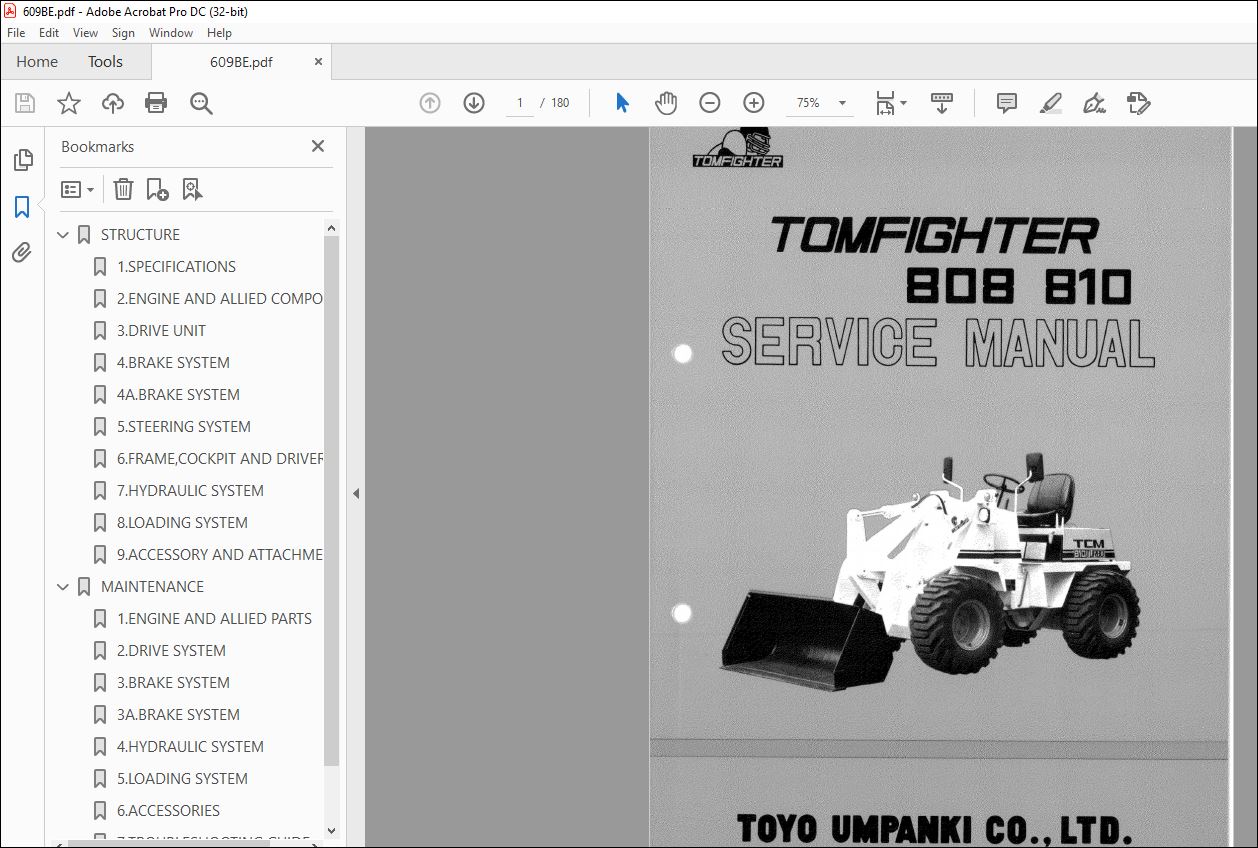Add a sticky note comment
Screen dimensions: 1258x848
1007,103
